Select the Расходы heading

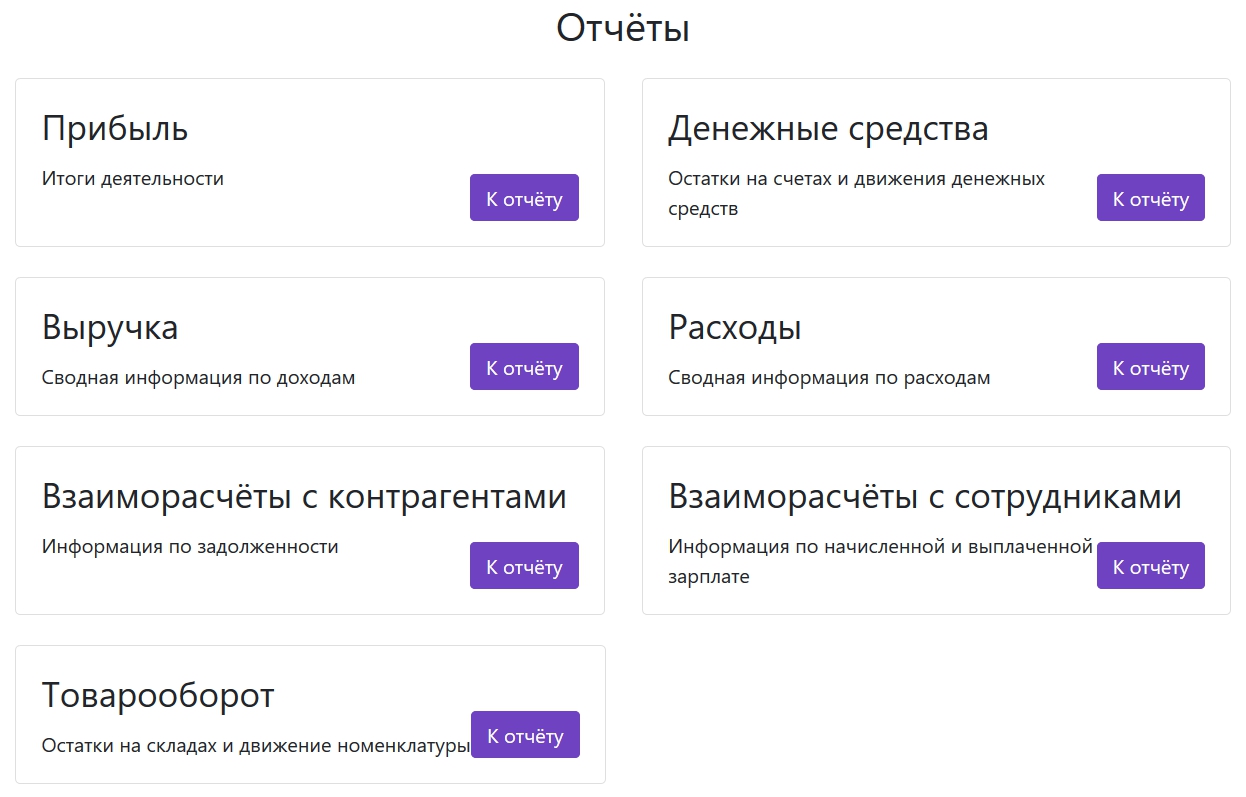tap(734, 328)
